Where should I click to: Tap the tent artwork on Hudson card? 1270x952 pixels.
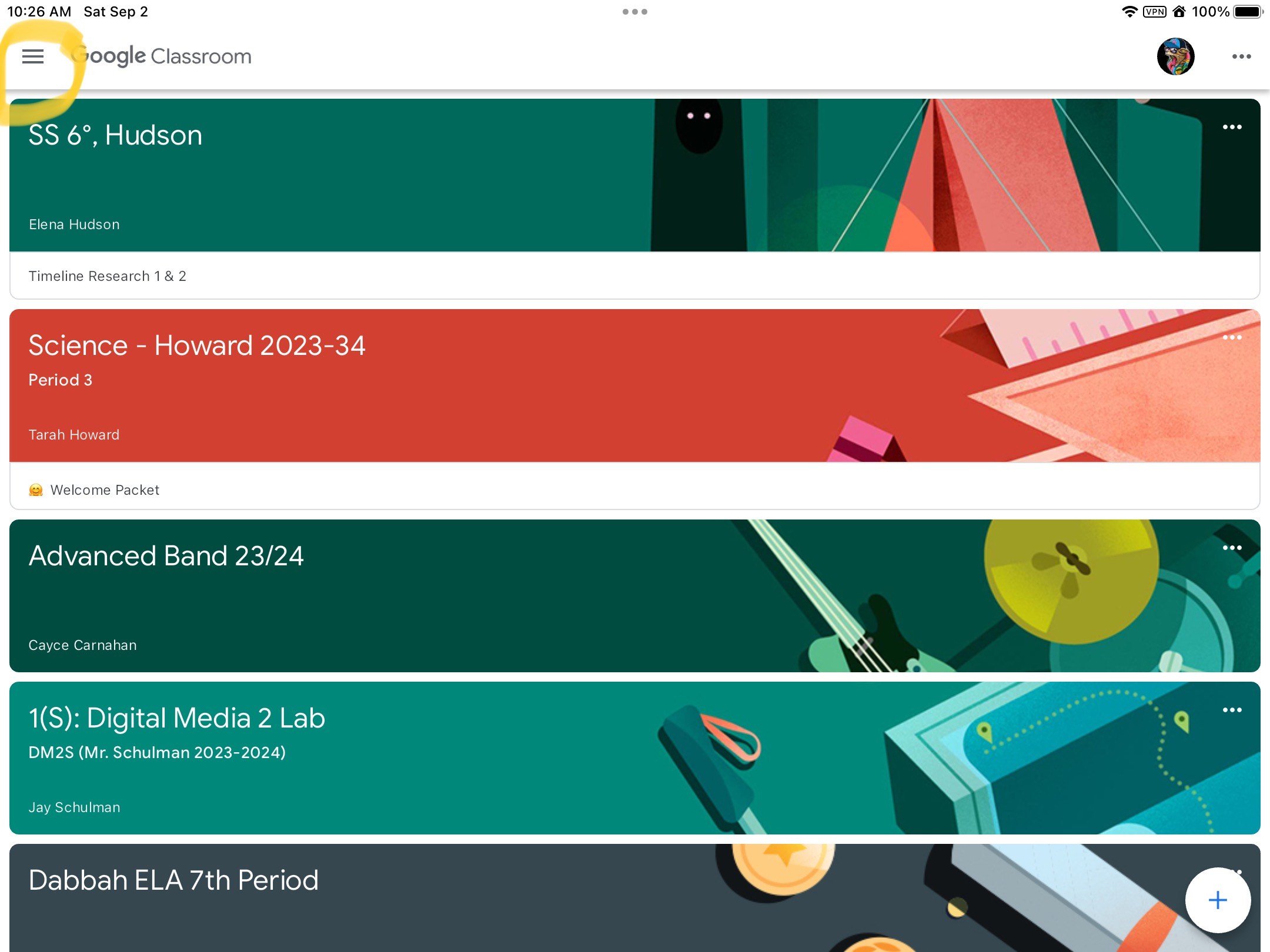[x=994, y=175]
